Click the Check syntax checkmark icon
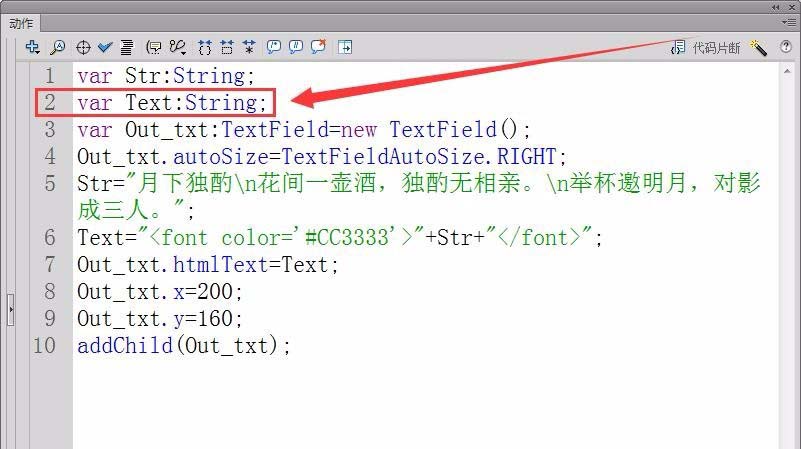Image resolution: width=801 pixels, height=449 pixels. (105, 48)
